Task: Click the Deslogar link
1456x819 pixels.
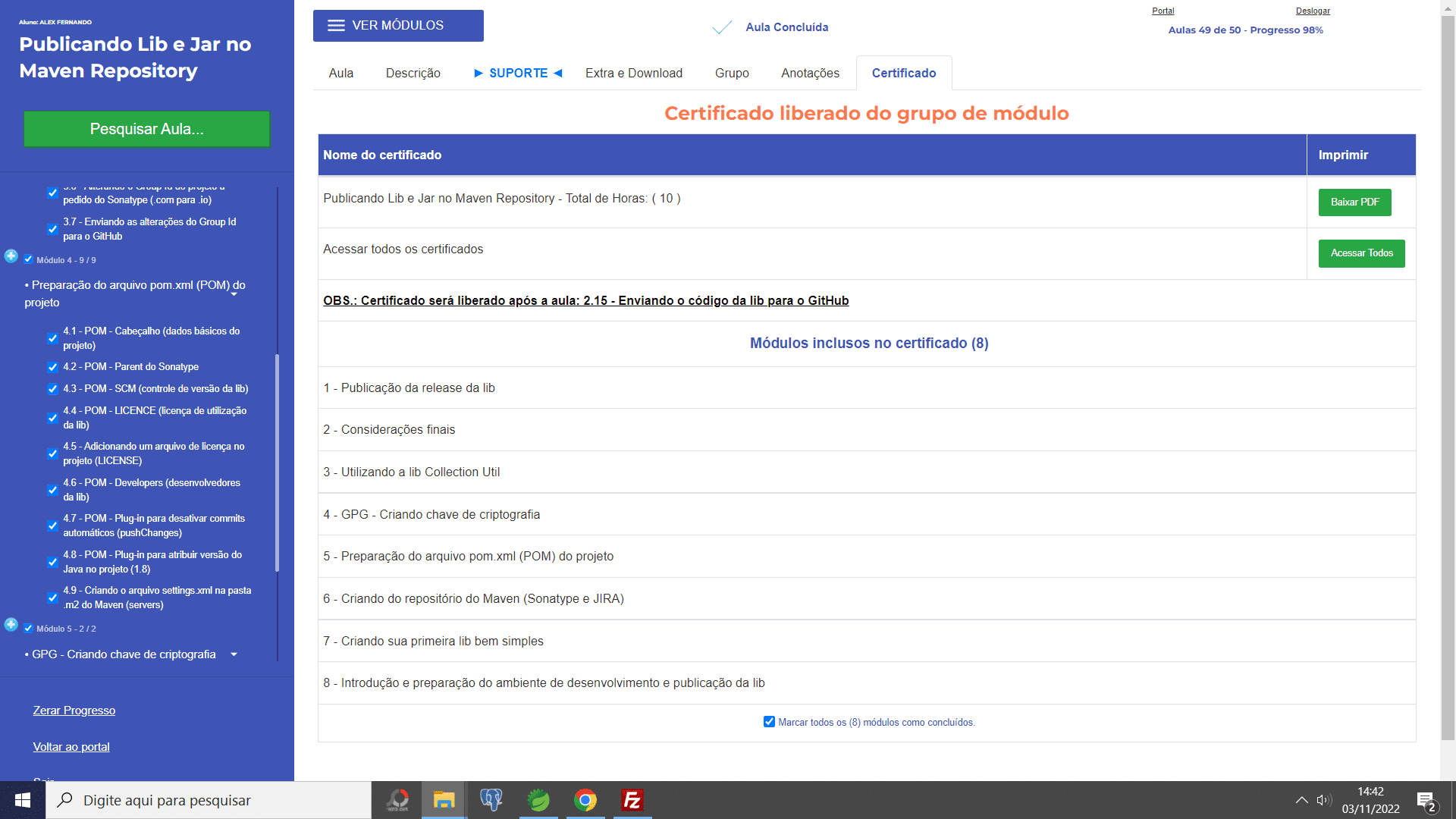Action: (x=1313, y=11)
